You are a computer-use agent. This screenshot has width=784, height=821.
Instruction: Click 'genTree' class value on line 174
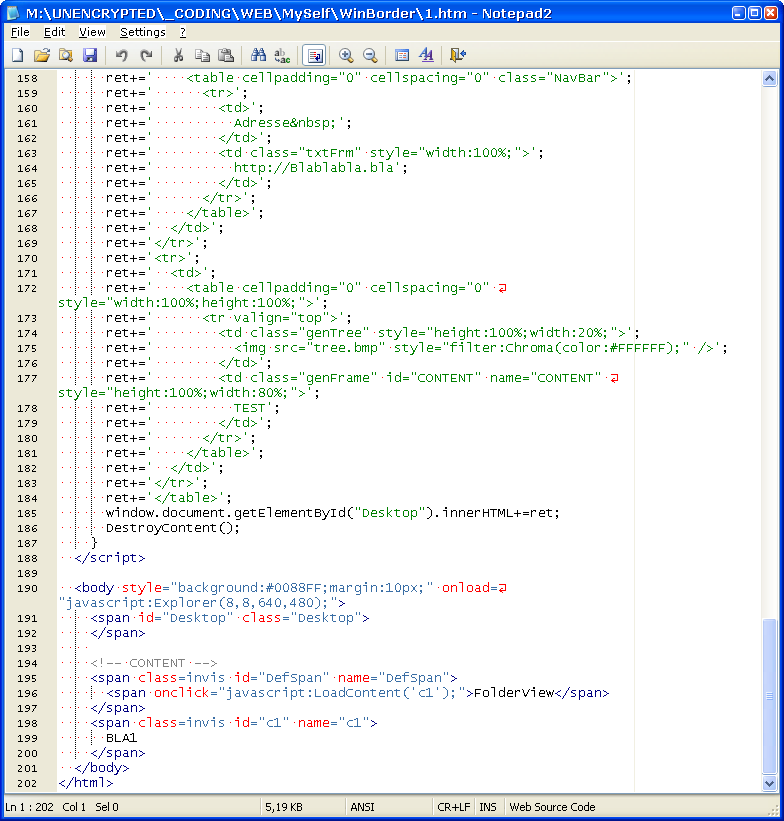[x=333, y=332]
